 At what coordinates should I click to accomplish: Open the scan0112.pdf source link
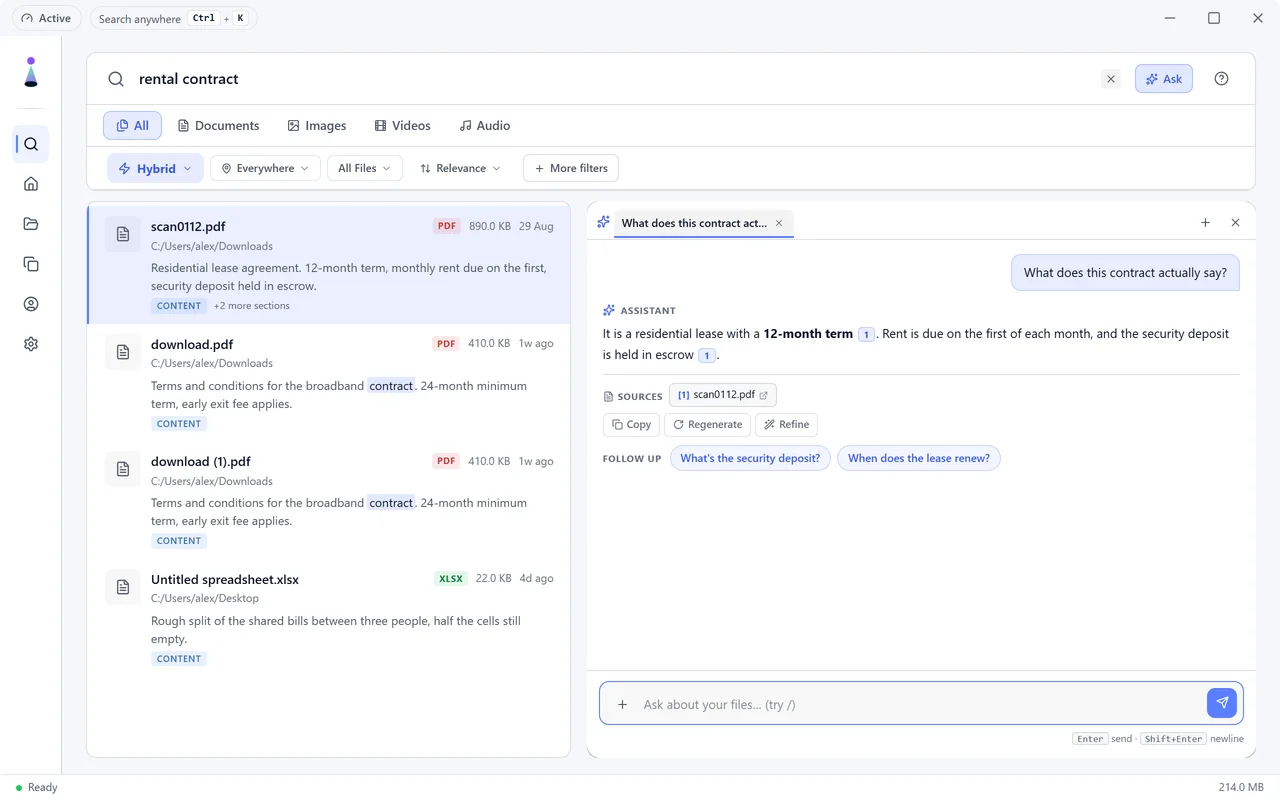click(723, 395)
